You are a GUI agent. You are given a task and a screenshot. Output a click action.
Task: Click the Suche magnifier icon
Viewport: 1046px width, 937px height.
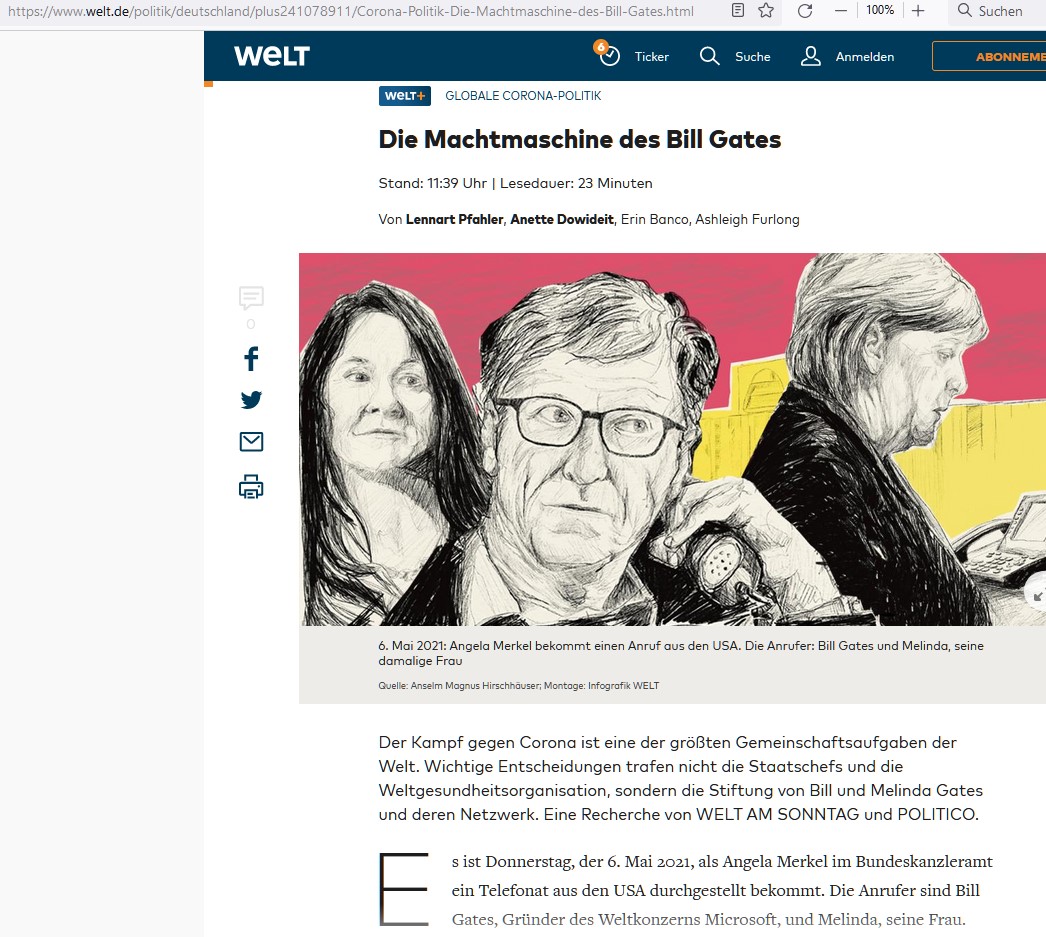pyautogui.click(x=710, y=56)
